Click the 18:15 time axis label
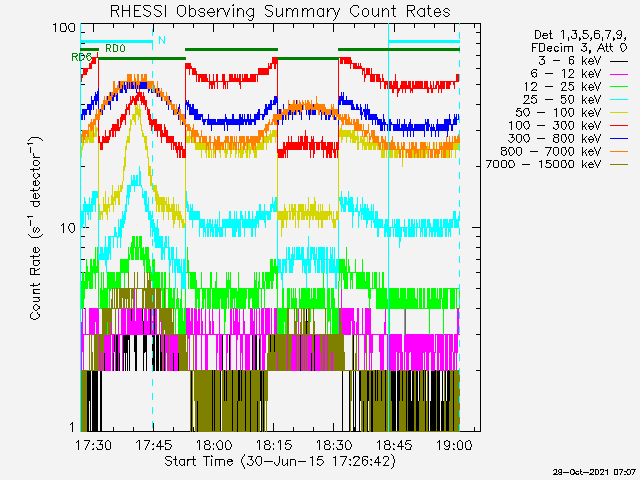Image resolution: width=640 pixels, height=480 pixels. [274, 445]
